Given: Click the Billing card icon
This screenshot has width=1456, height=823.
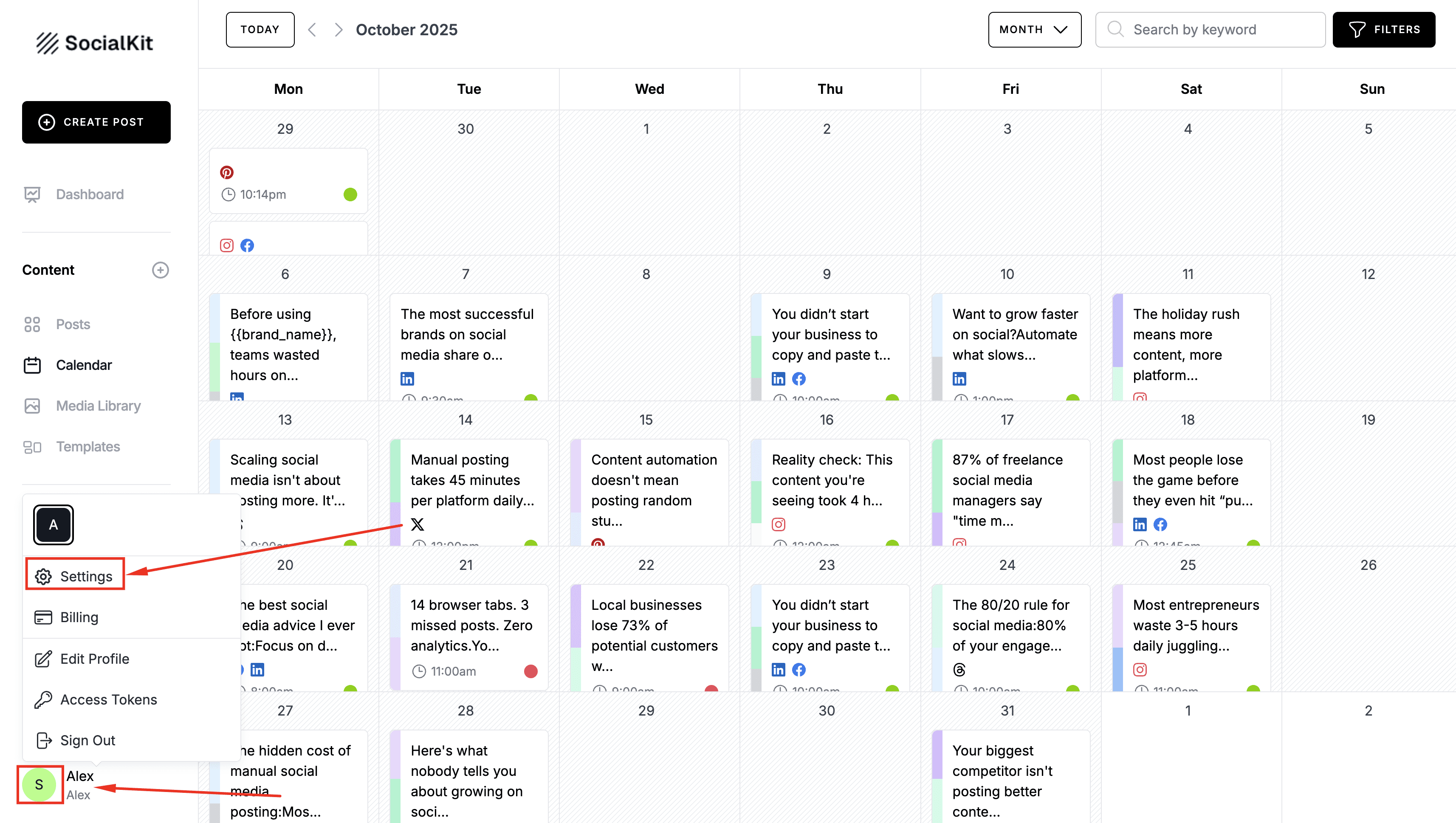Looking at the screenshot, I should point(43,617).
